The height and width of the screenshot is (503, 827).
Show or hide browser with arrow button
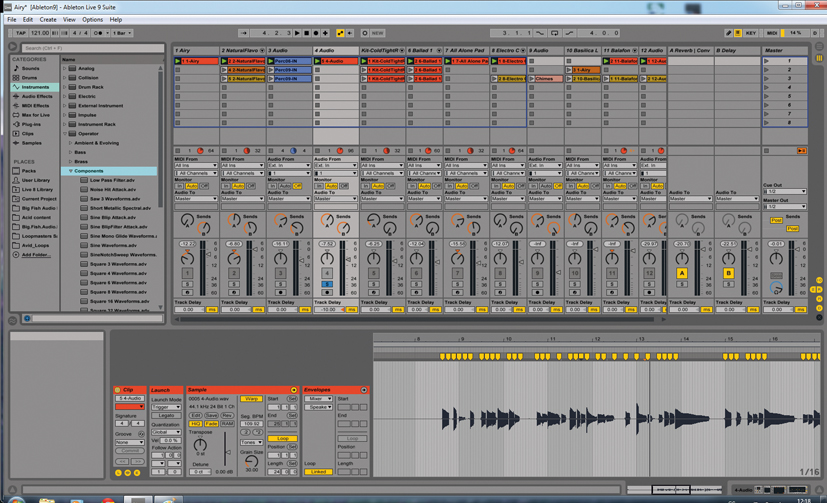click(13, 47)
